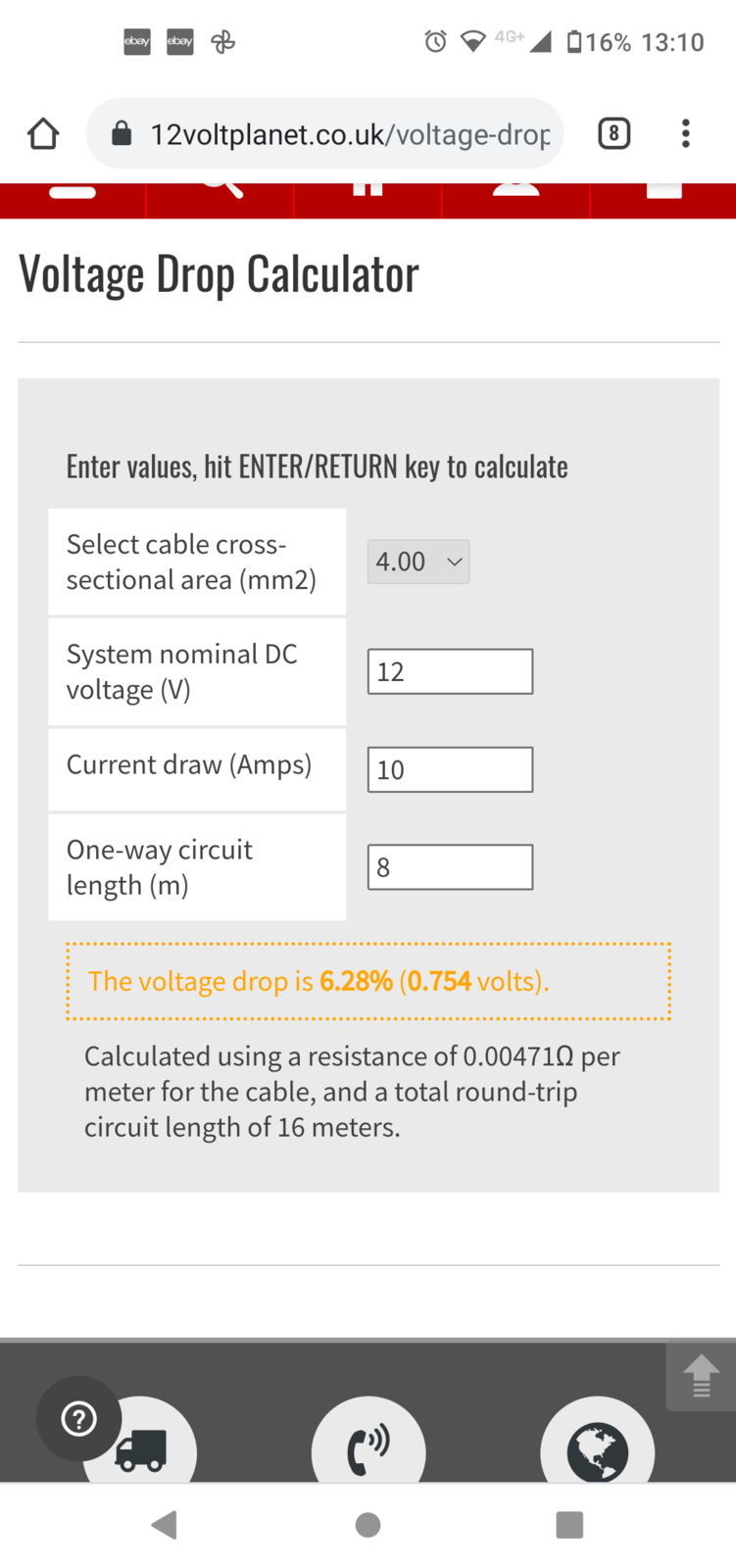Click the Current draw Amps field
Screen dimensions: 736x1568
click(x=450, y=769)
